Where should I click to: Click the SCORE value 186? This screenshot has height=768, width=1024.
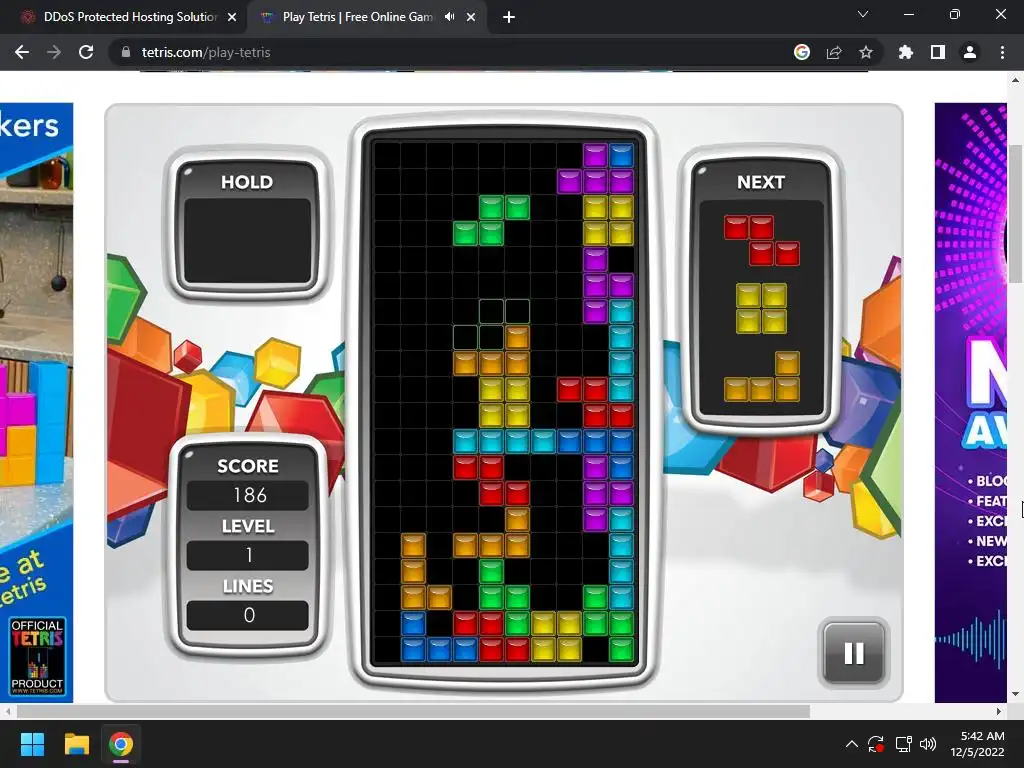click(x=248, y=495)
